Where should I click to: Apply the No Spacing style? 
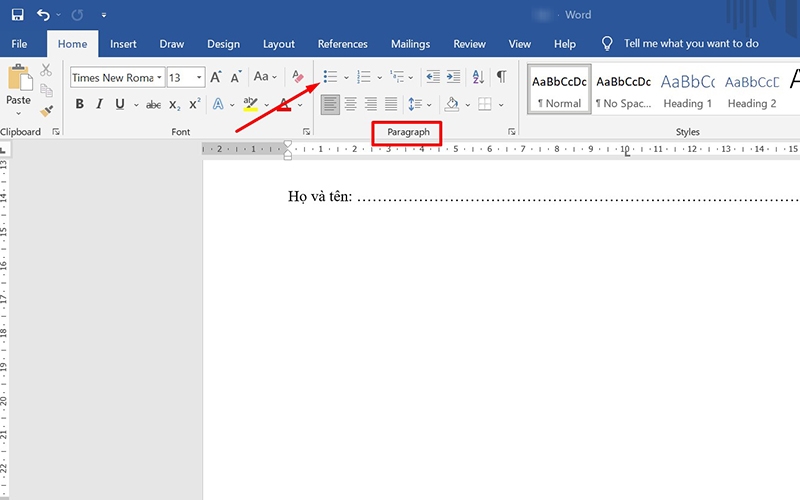point(623,89)
